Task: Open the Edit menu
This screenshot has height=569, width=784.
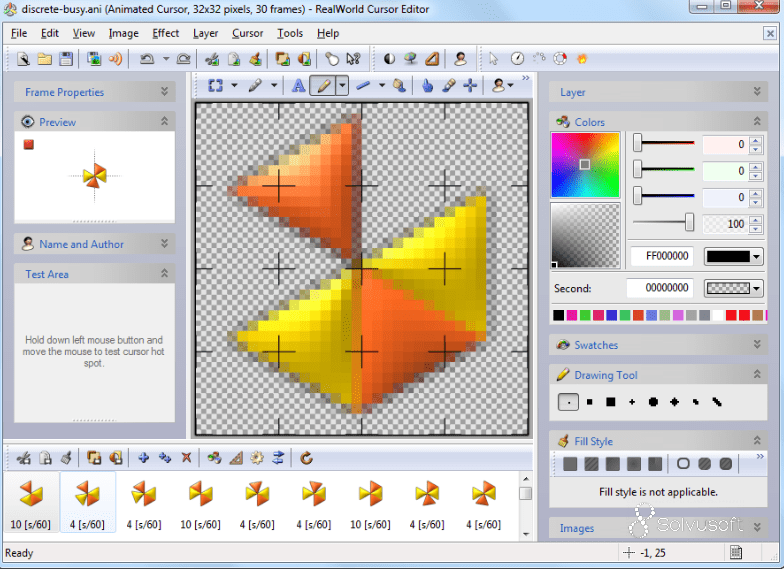Action: [x=50, y=33]
